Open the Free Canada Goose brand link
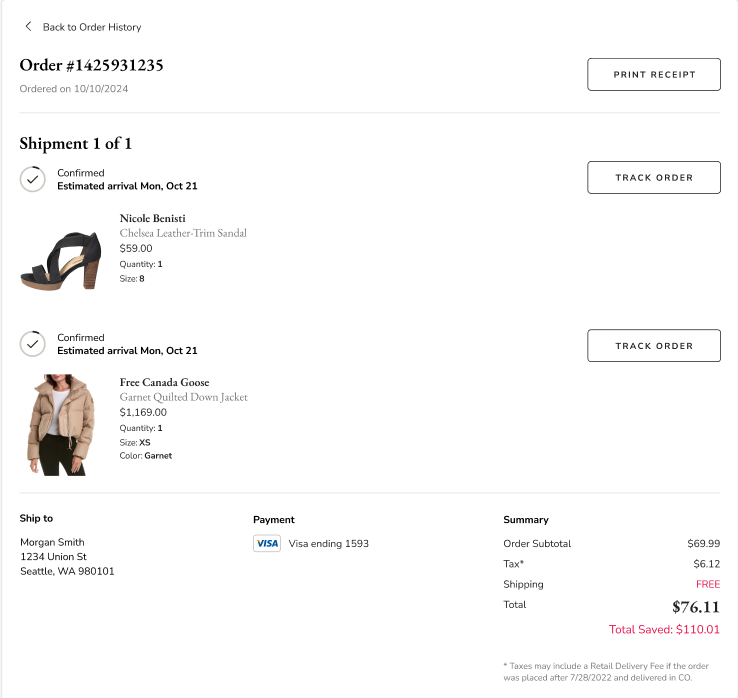738x698 pixels. point(164,382)
